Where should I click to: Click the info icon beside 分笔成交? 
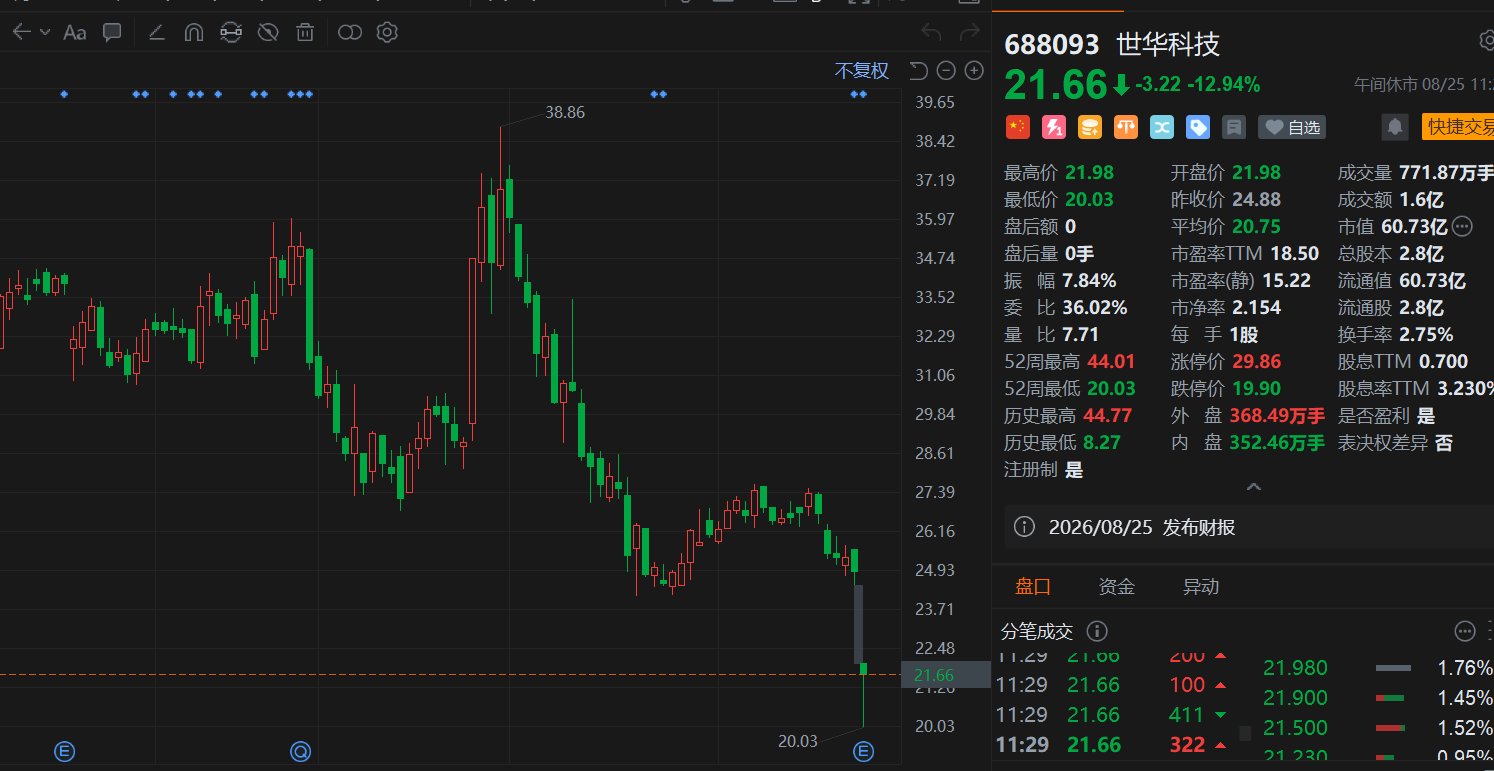(x=1096, y=631)
